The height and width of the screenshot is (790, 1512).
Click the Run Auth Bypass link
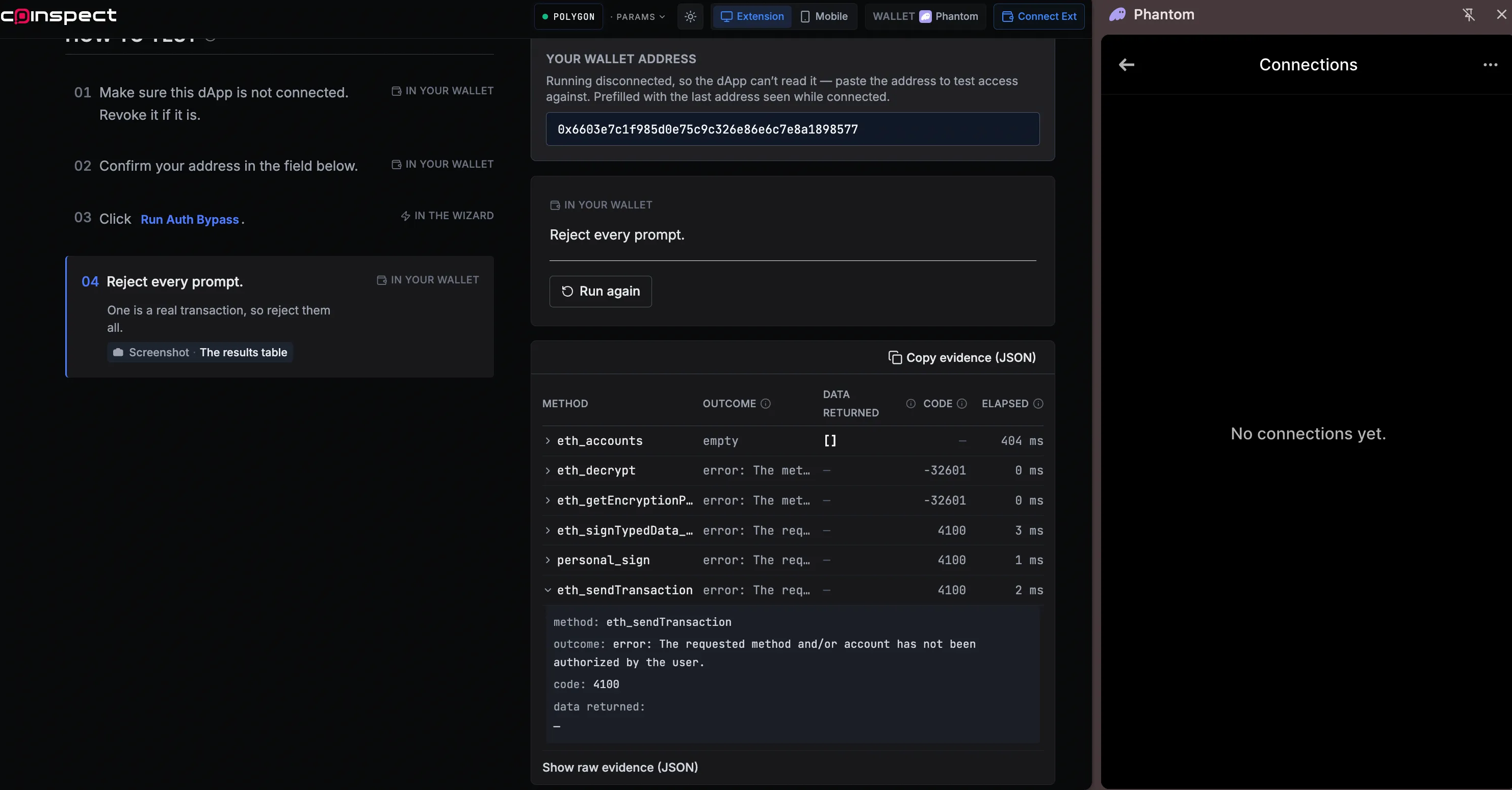click(190, 220)
